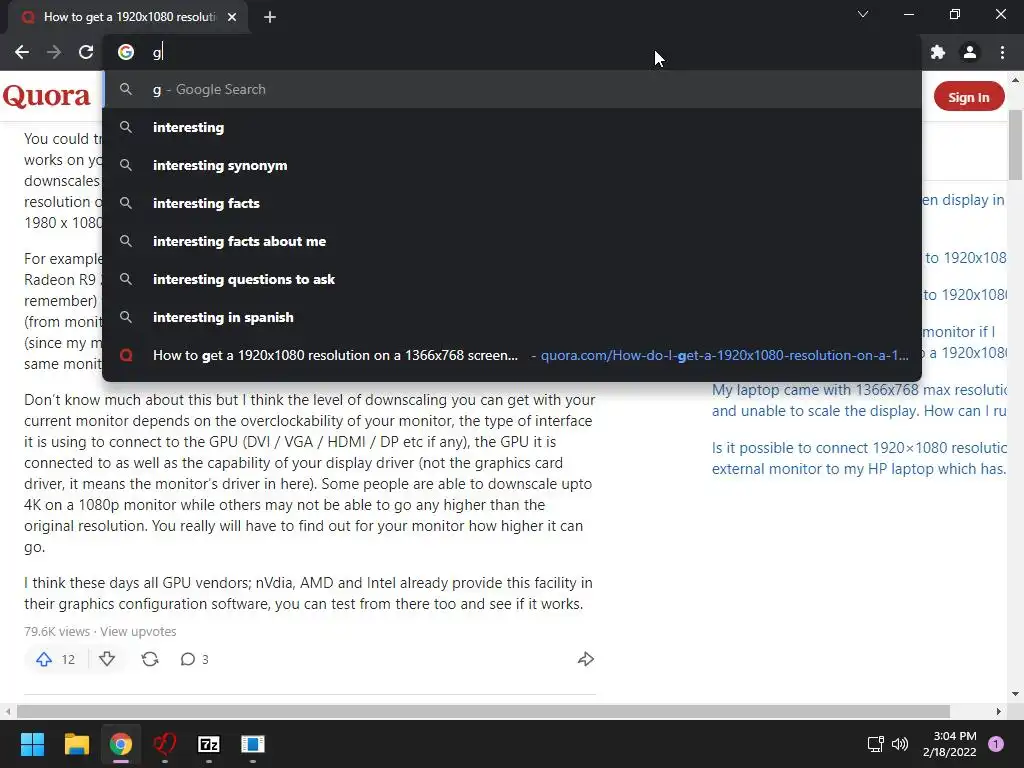
Task: Open the 3 comments bubble
Action: coord(194,659)
